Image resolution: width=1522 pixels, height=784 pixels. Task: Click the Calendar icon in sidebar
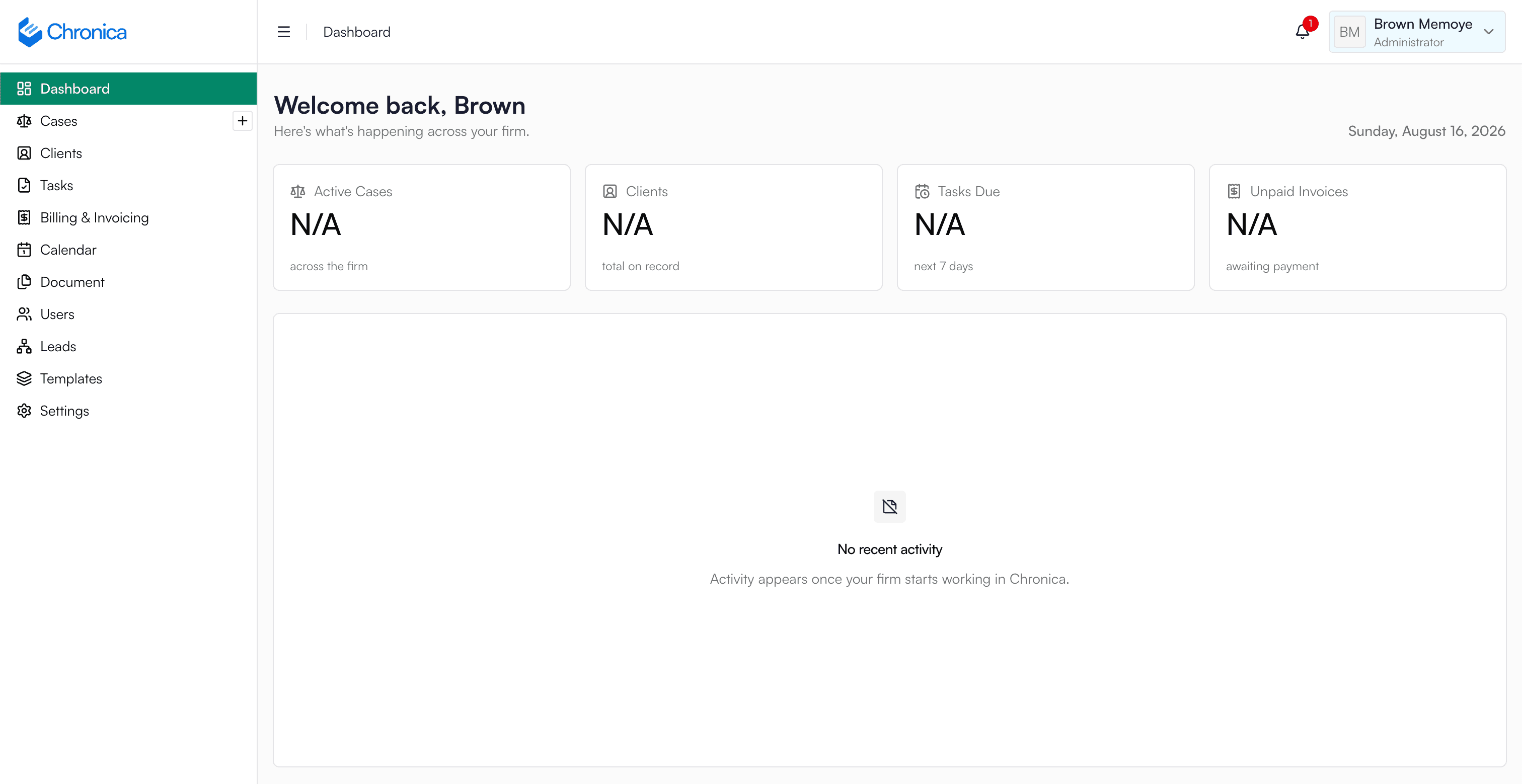[x=24, y=250]
